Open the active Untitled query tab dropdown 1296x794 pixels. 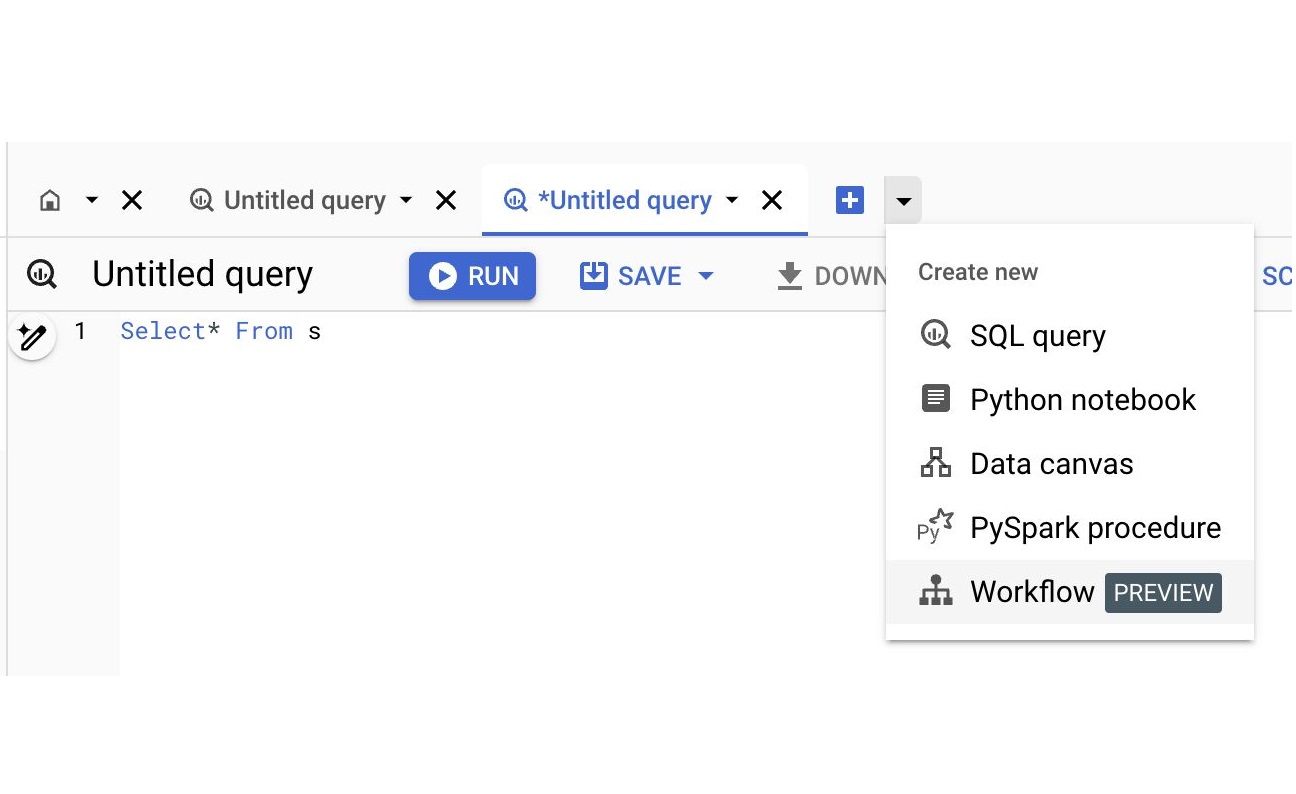point(733,200)
